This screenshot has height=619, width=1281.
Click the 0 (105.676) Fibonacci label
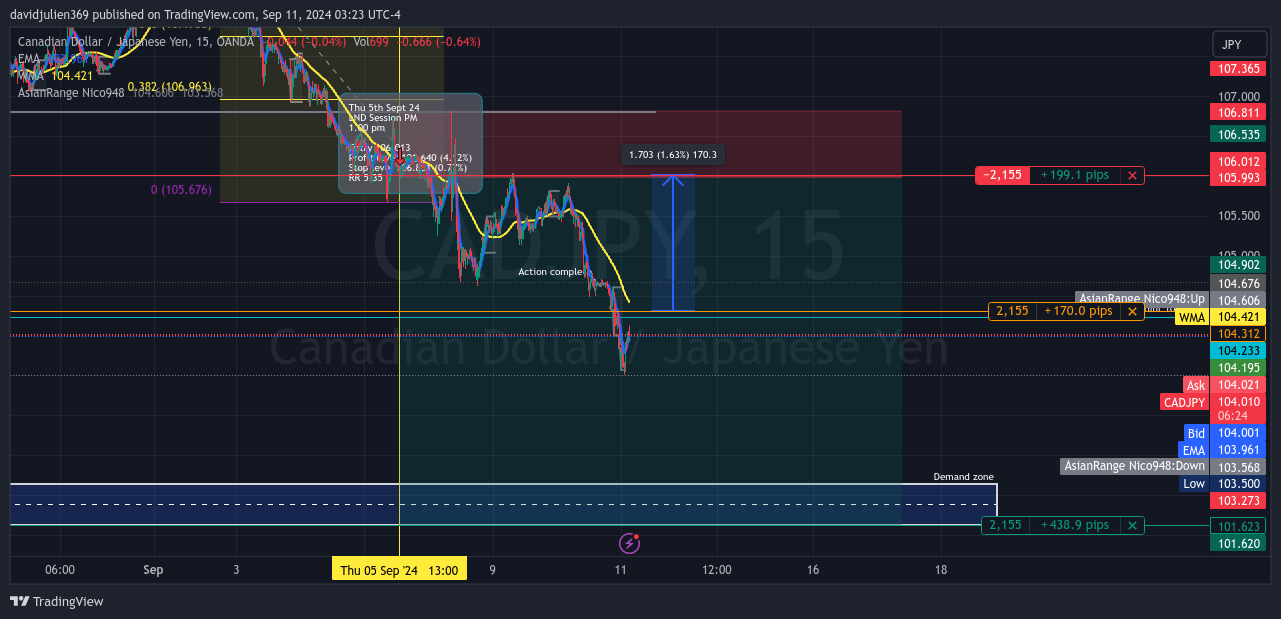coord(181,189)
